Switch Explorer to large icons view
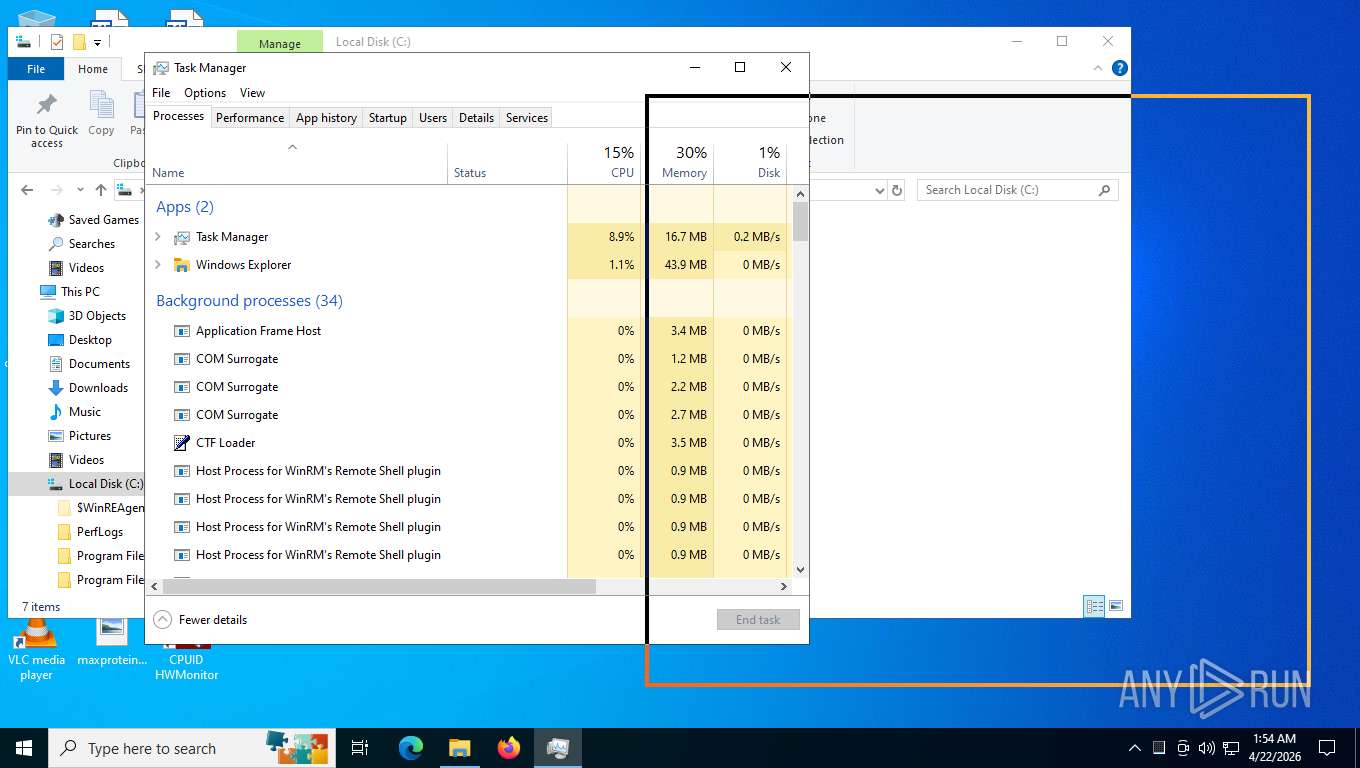The height and width of the screenshot is (768, 1360). point(1116,606)
